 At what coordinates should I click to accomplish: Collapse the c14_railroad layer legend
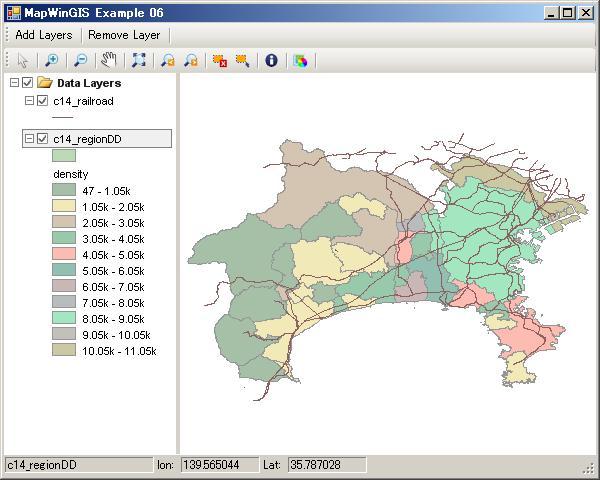(x=30, y=101)
